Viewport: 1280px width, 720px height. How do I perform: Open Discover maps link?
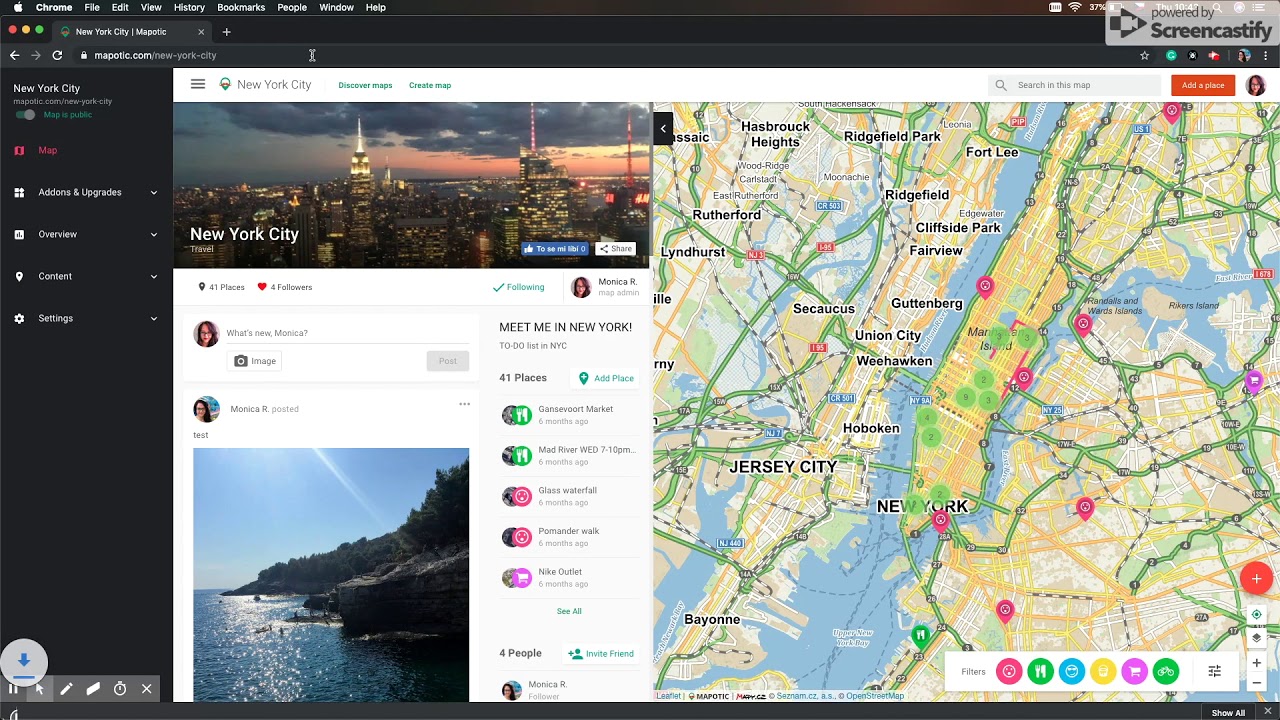point(365,85)
